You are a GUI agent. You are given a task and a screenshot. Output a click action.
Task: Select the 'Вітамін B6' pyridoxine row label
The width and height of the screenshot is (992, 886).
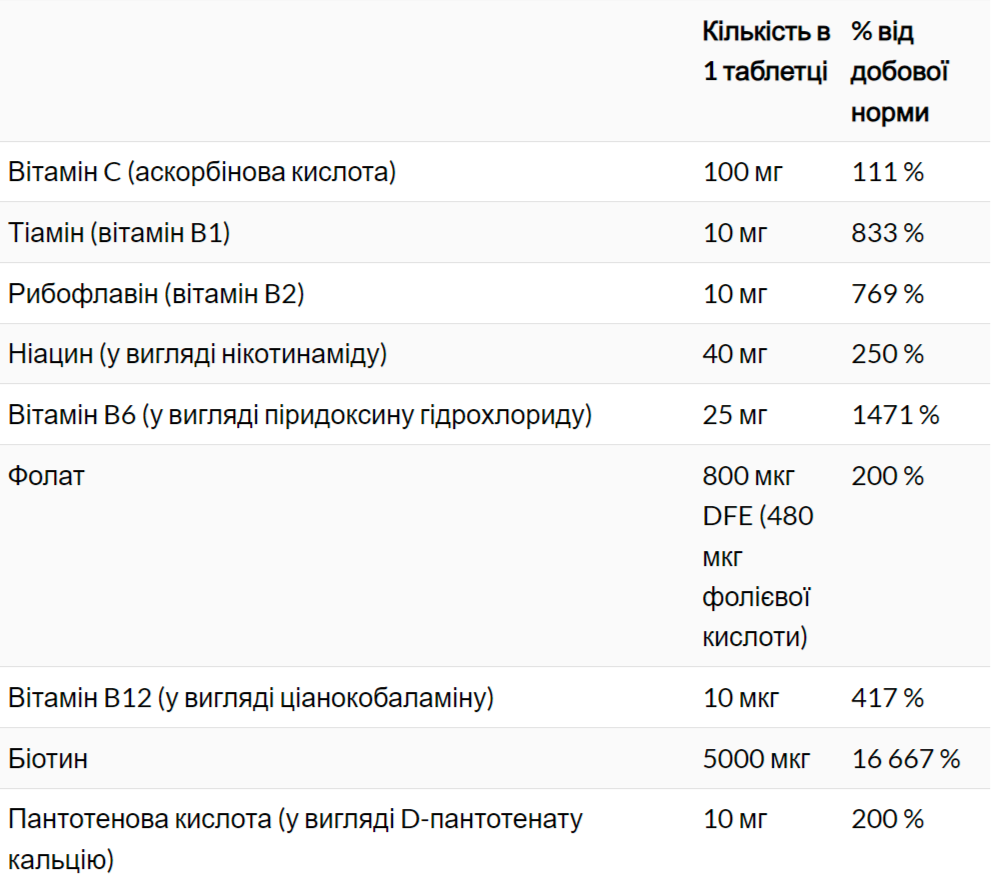[x=300, y=415]
